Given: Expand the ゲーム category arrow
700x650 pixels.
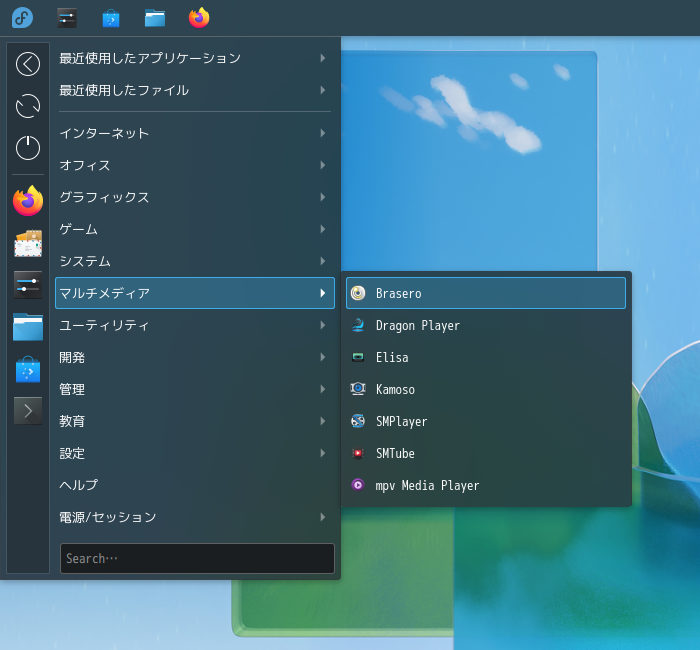Looking at the screenshot, I should (322, 229).
